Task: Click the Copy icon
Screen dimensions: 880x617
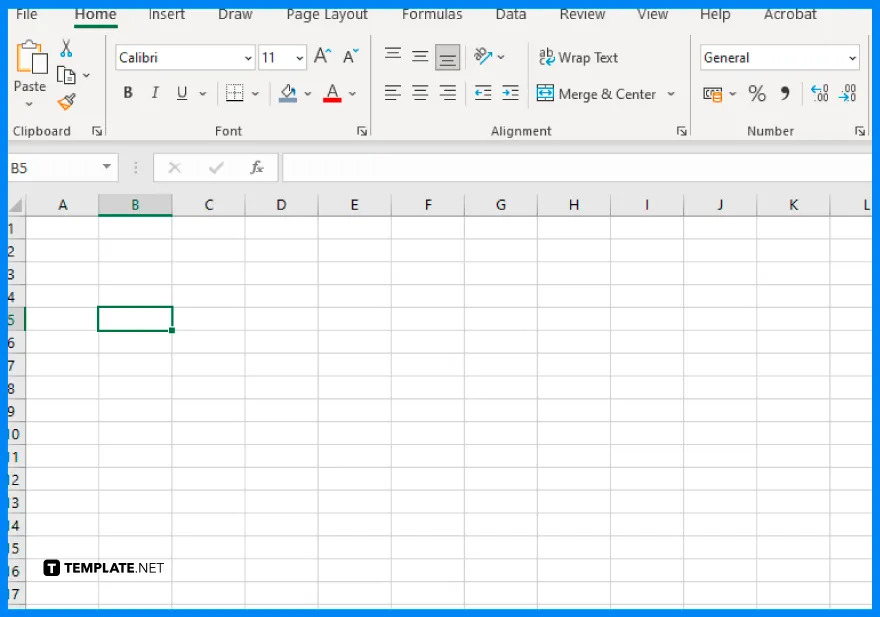Action: pyautogui.click(x=68, y=74)
